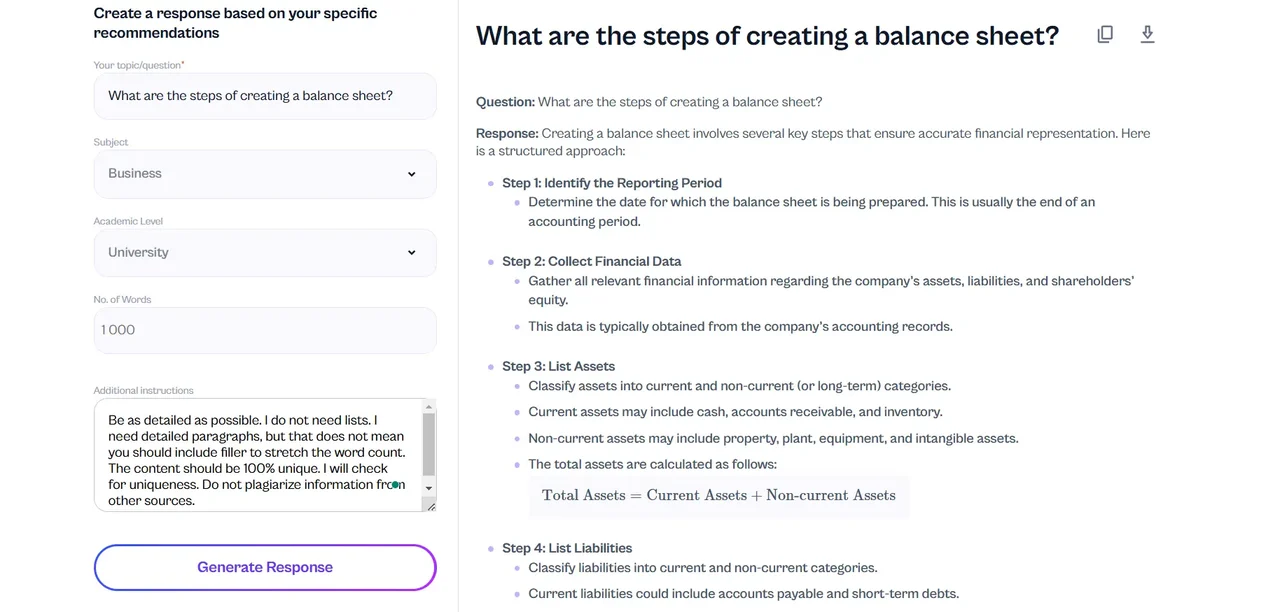Select the Step 4: List Liabilities heading

coord(567,548)
